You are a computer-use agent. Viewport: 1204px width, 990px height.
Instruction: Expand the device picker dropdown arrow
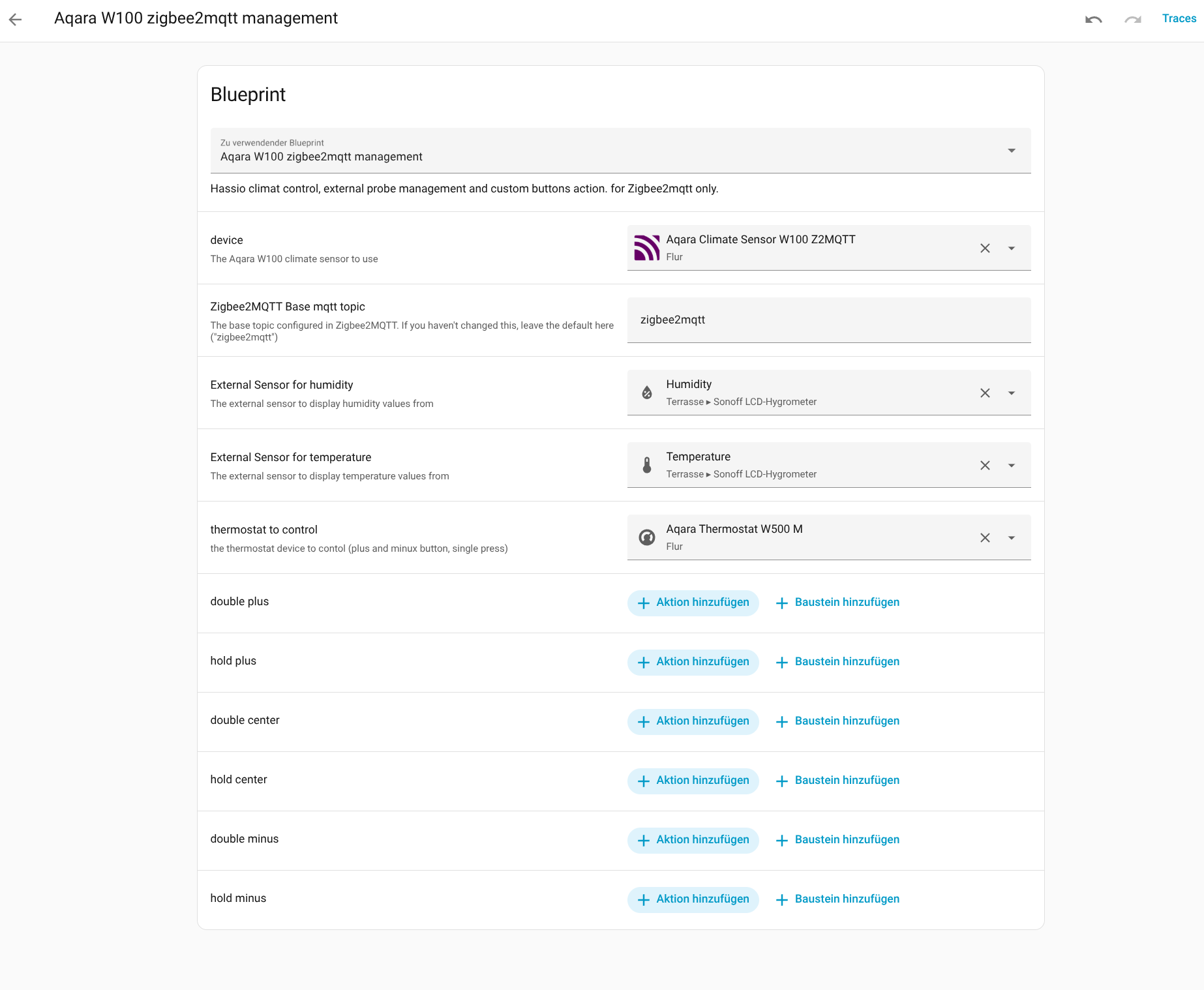coord(1012,248)
